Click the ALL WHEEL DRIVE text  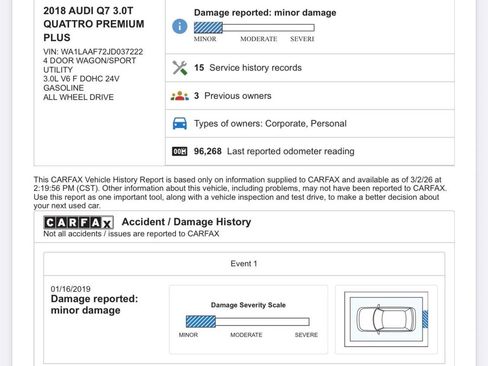(78, 97)
